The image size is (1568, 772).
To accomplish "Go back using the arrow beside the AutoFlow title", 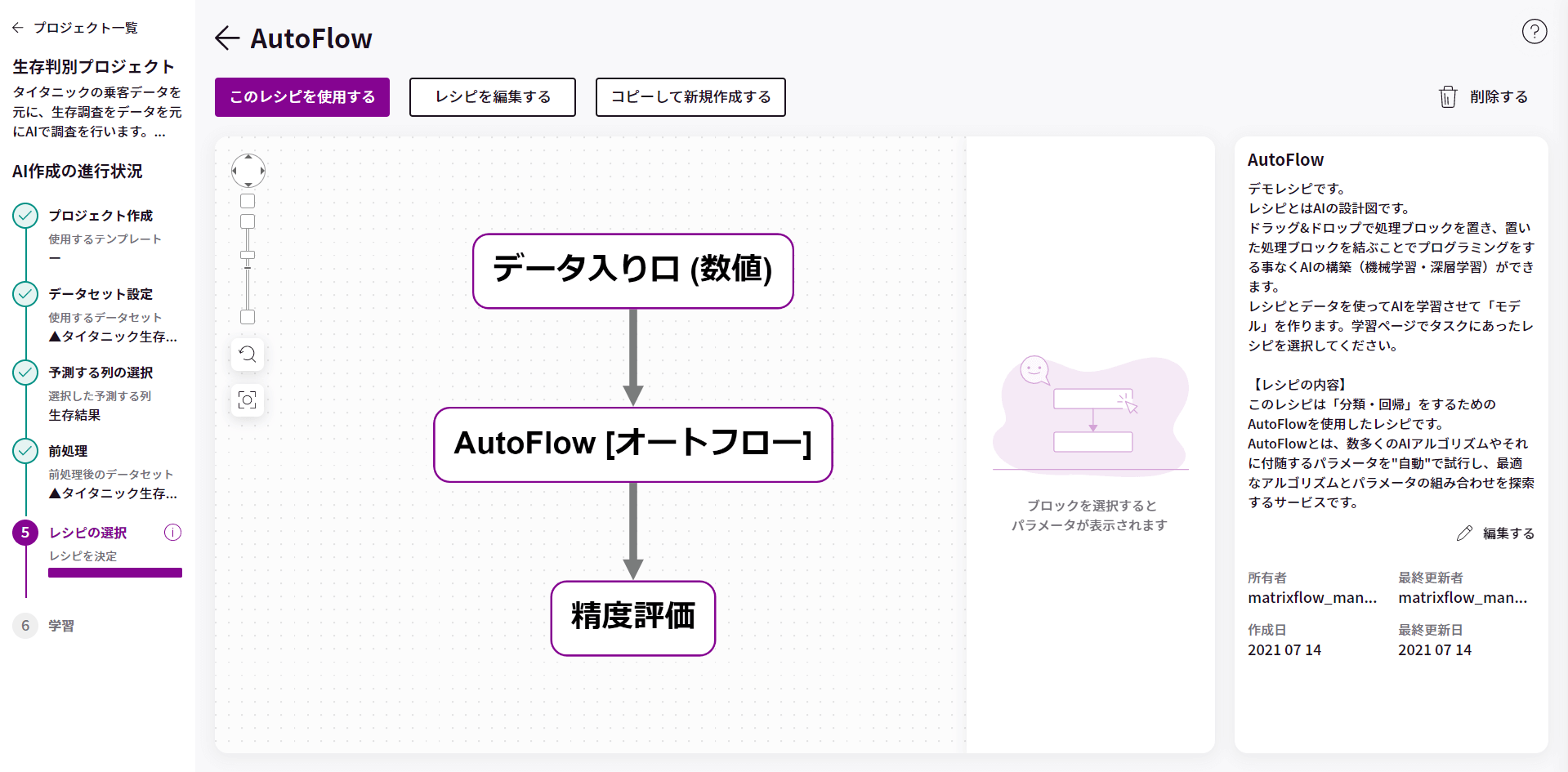I will point(226,38).
